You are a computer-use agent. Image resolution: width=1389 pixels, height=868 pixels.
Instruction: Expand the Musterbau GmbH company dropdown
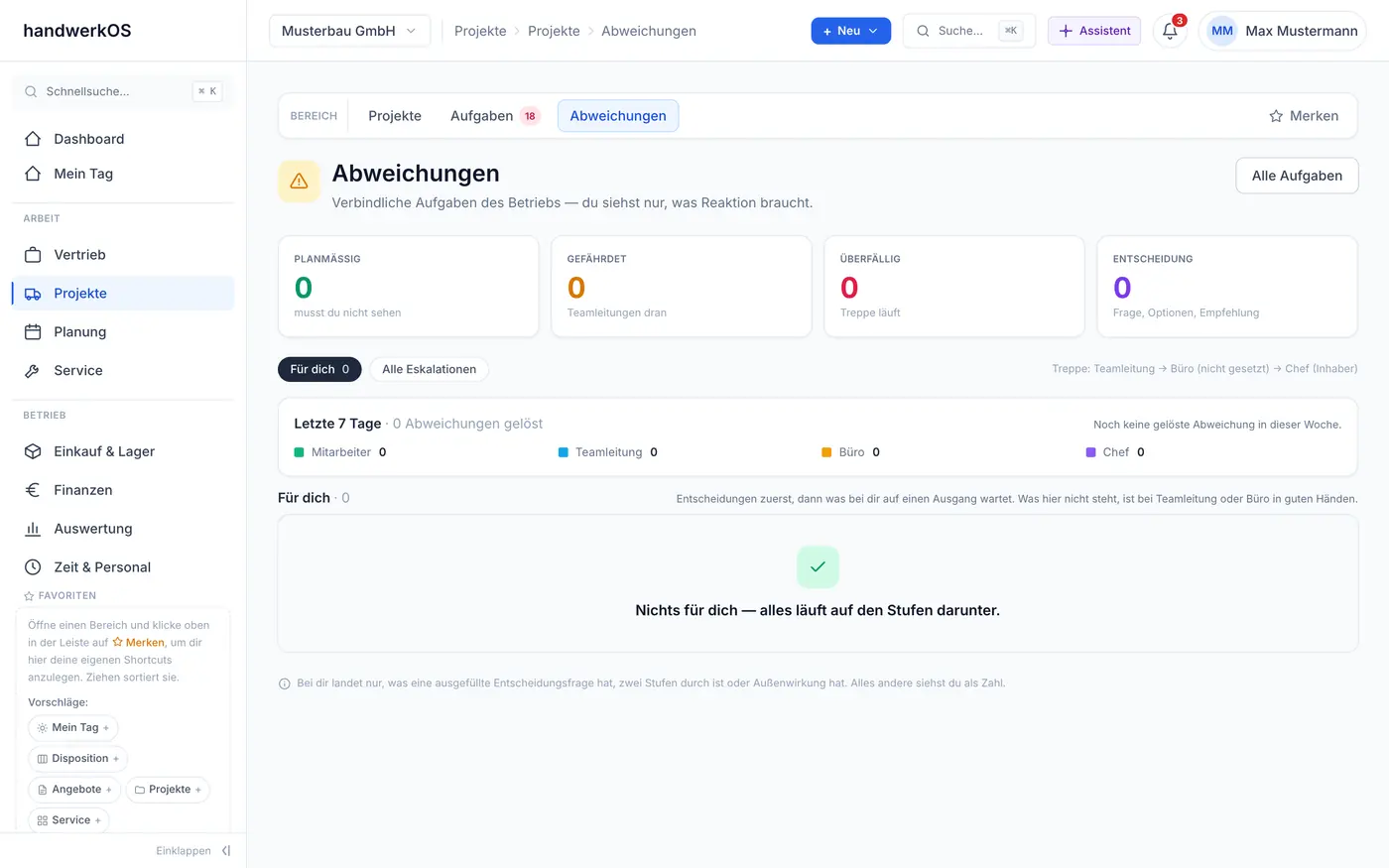(349, 31)
